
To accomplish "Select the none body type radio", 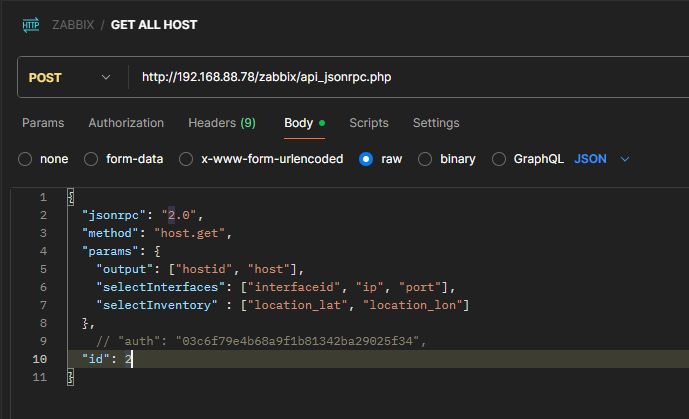I will point(26,159).
